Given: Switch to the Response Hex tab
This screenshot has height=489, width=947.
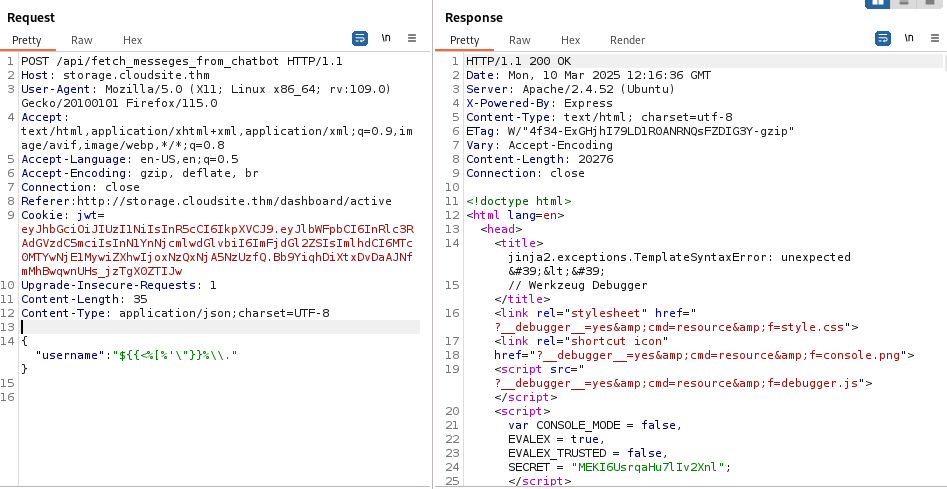Looking at the screenshot, I should (570, 40).
